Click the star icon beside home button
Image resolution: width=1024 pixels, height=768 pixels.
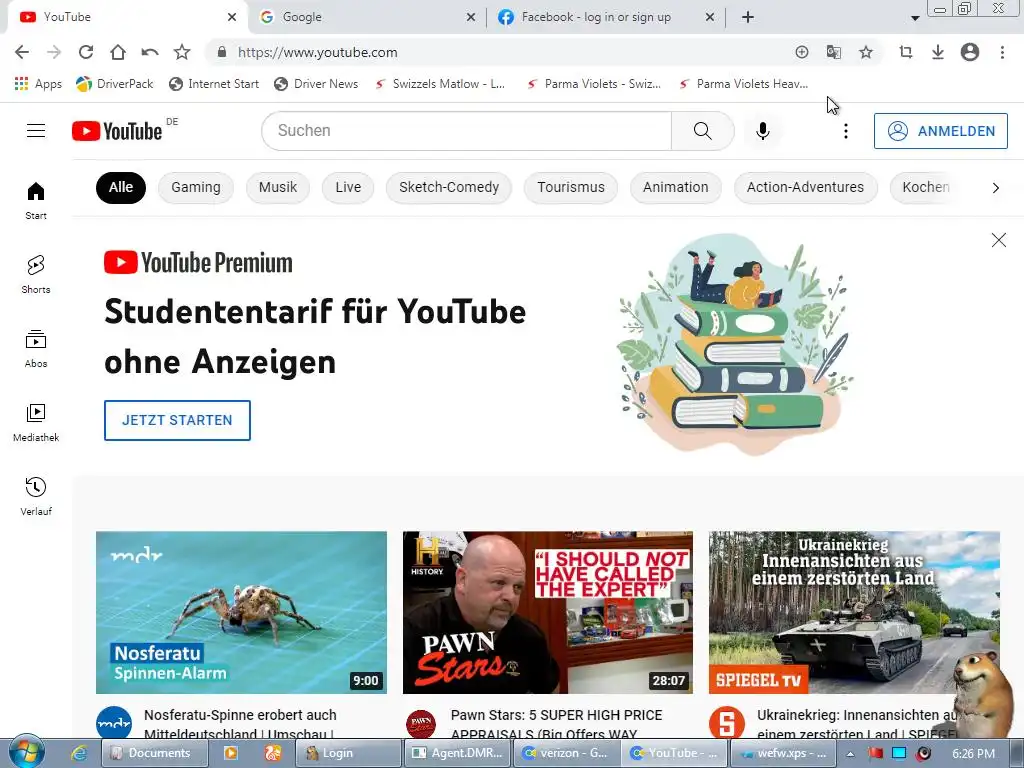(x=182, y=52)
